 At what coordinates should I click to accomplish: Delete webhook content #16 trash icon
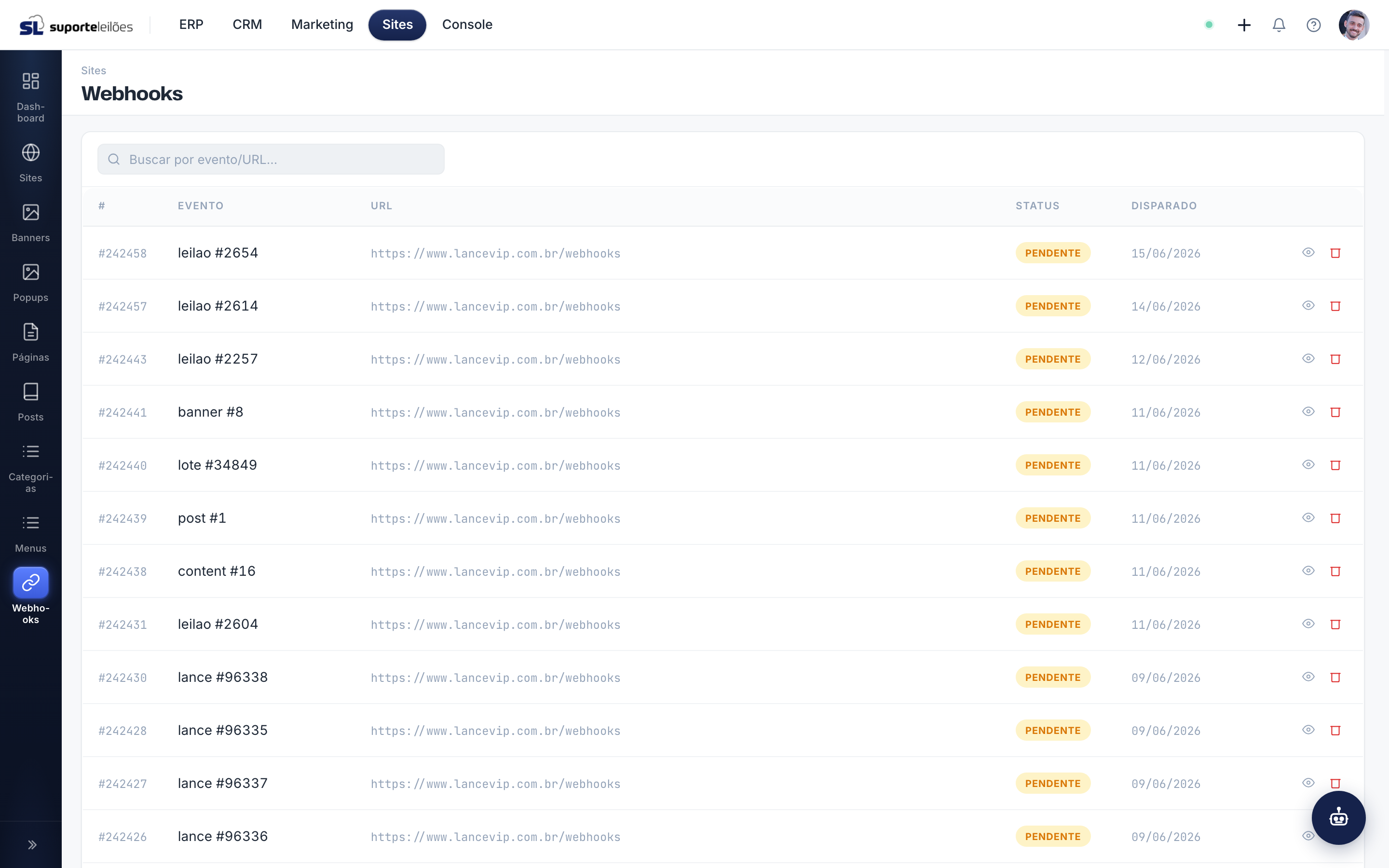coord(1335,571)
